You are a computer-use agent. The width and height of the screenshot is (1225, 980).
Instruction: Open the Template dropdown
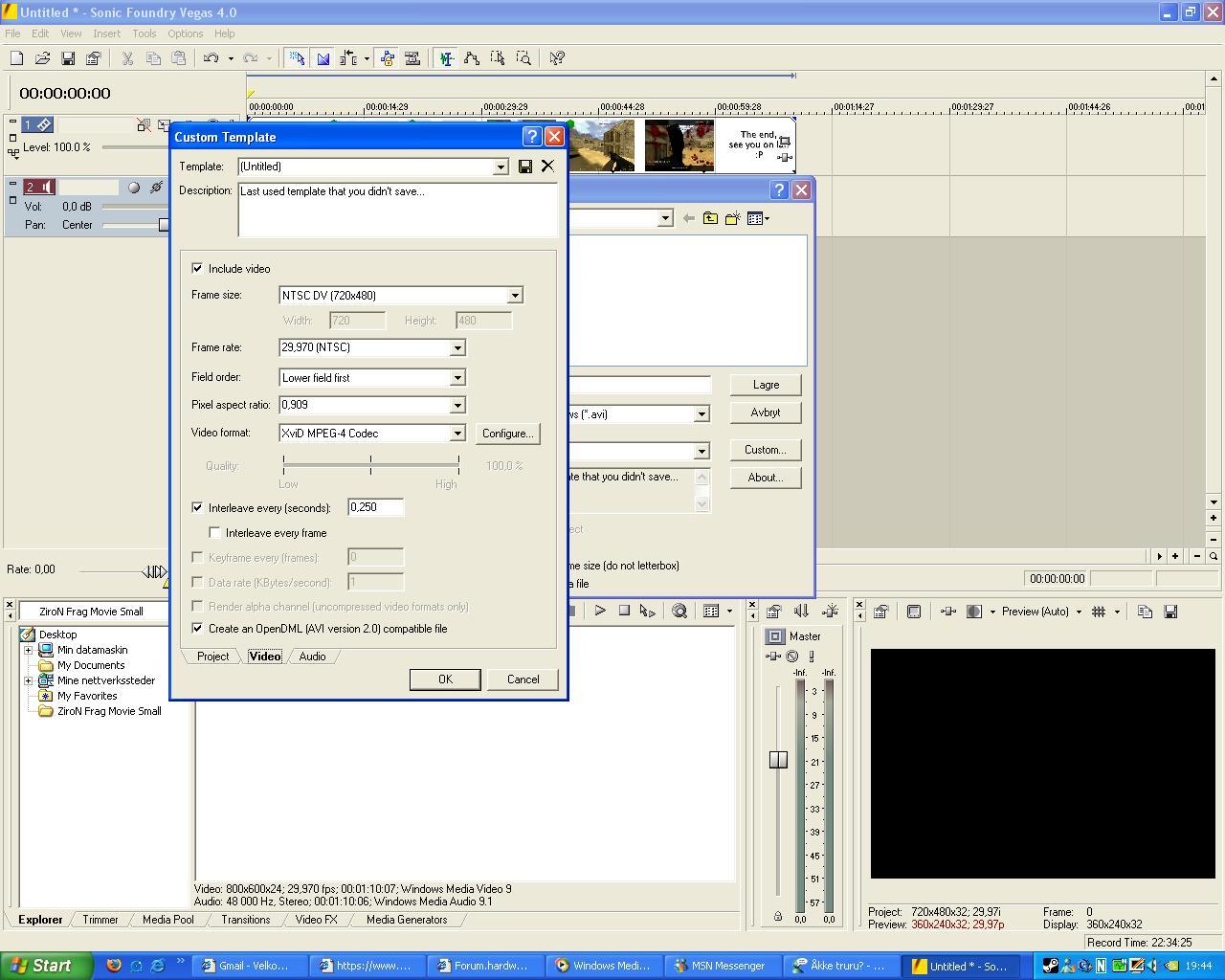(x=500, y=167)
